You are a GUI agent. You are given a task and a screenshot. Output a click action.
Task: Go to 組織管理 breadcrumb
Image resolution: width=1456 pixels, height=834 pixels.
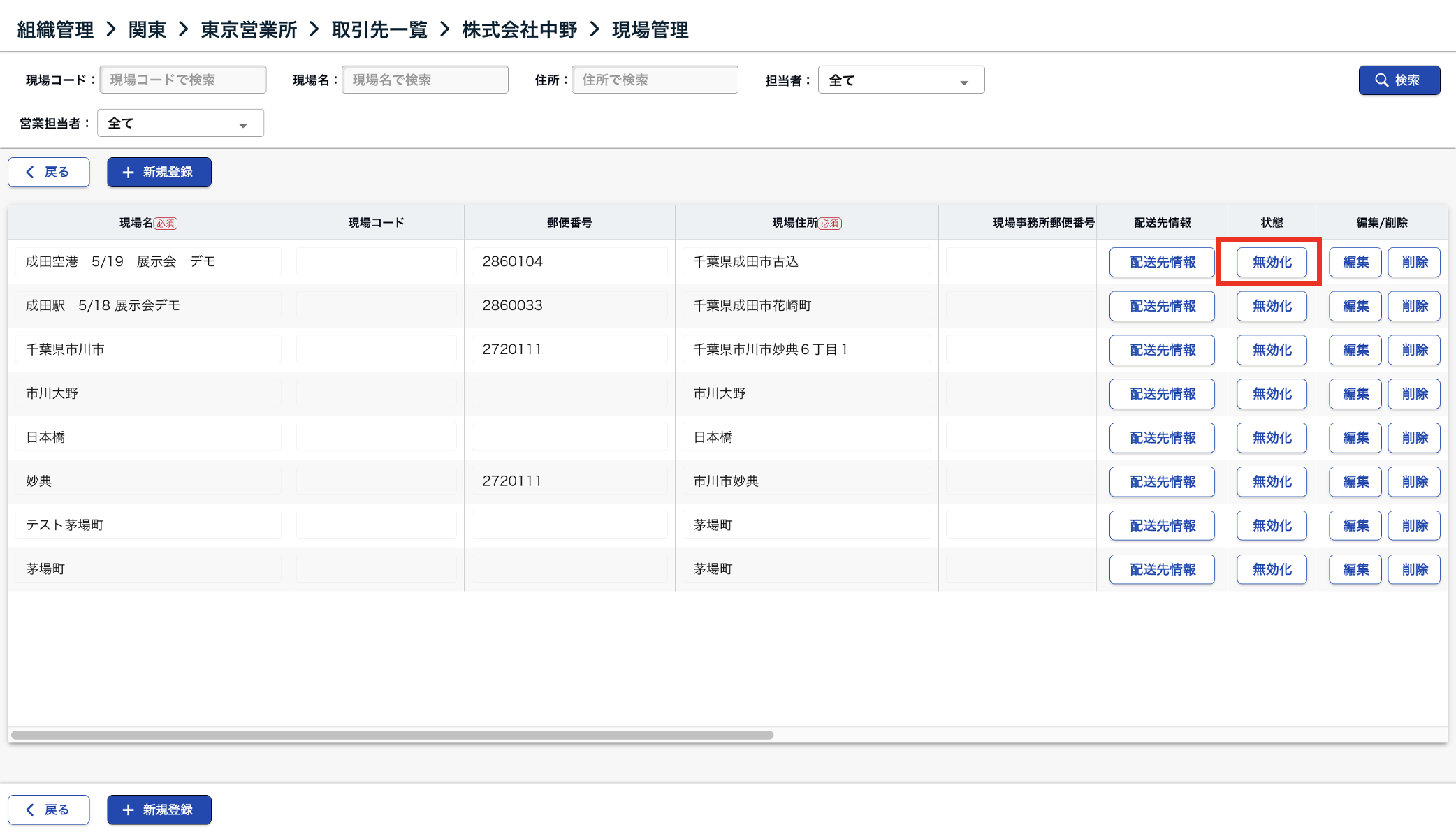click(55, 30)
